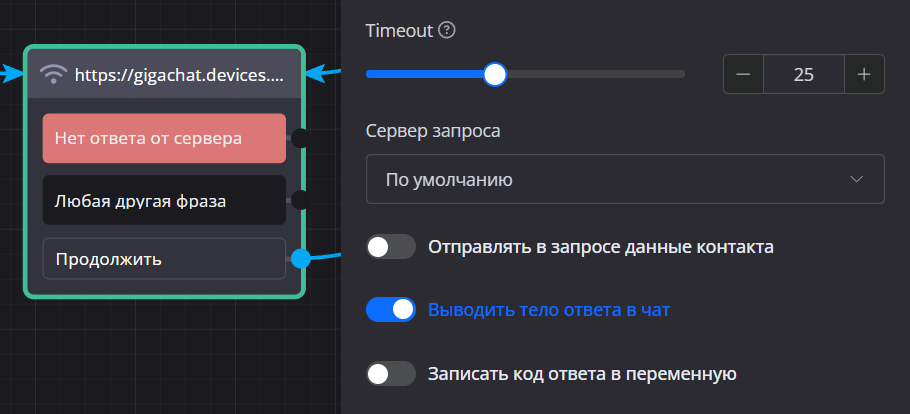Enable 'Отправлять в запросе данные контакта' toggle
The height and width of the screenshot is (414, 910).
click(x=391, y=247)
